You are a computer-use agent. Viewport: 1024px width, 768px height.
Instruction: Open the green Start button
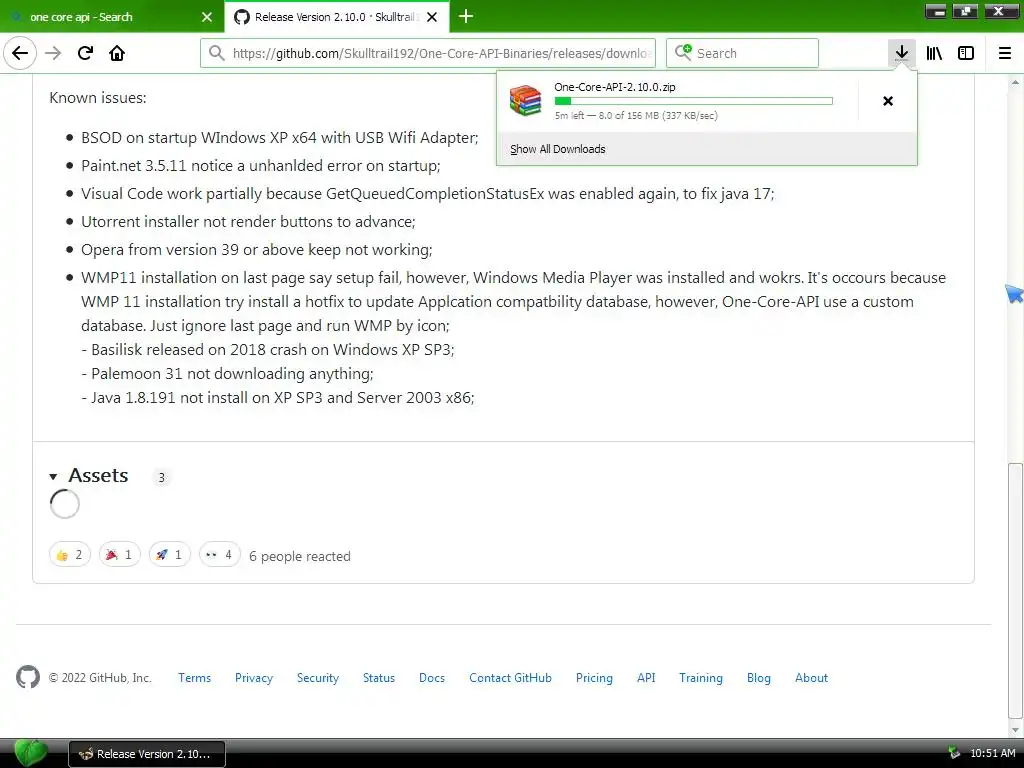pos(29,753)
